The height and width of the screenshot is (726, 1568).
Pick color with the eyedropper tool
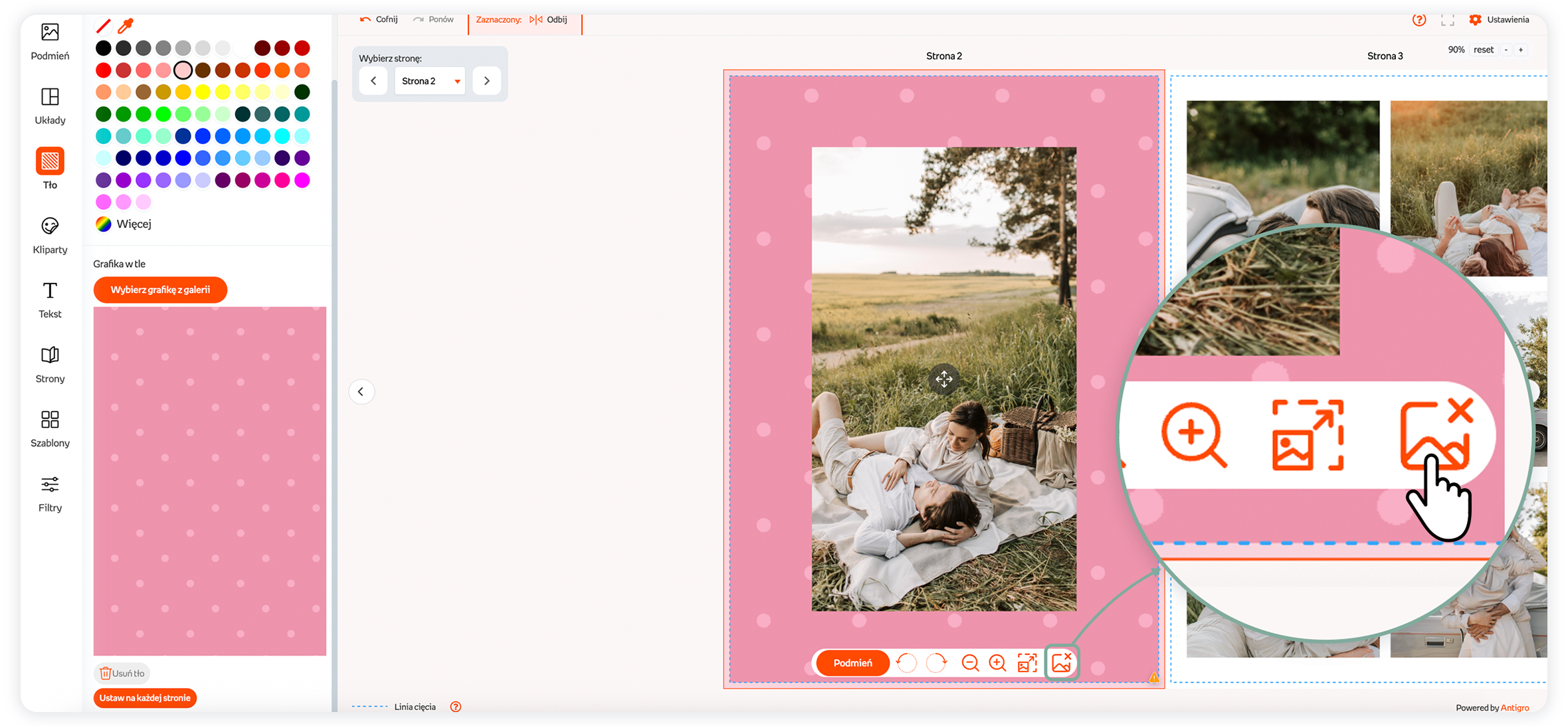click(x=125, y=26)
